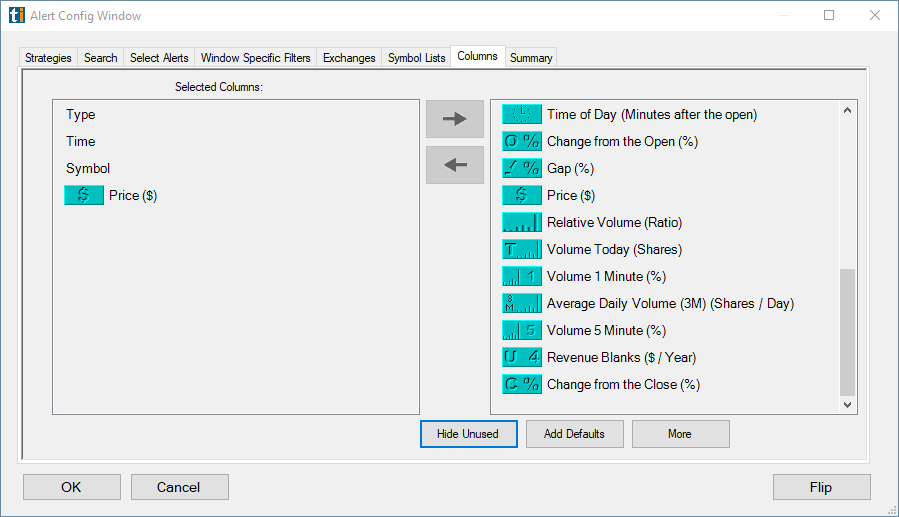Click the Gap (%) icon
Image resolution: width=899 pixels, height=517 pixels.
pyautogui.click(x=522, y=168)
